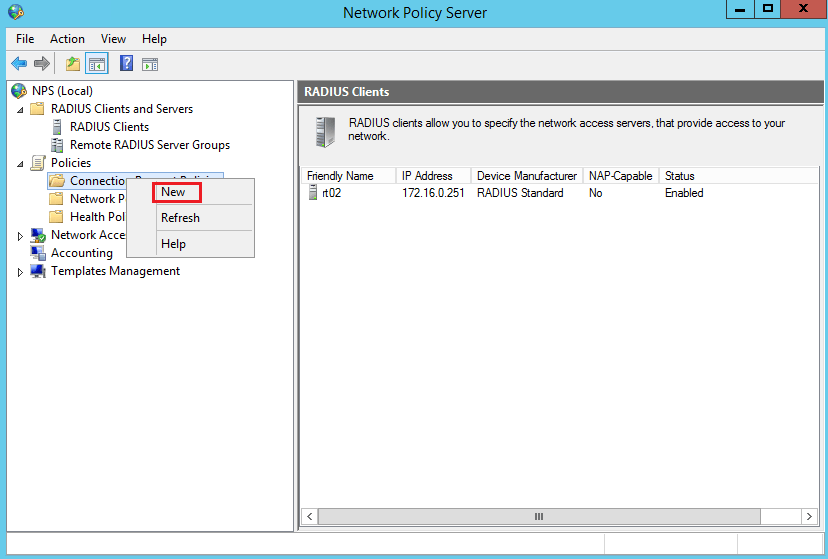Minimize the Network Policy Server window
The width and height of the screenshot is (828, 559).
point(740,10)
